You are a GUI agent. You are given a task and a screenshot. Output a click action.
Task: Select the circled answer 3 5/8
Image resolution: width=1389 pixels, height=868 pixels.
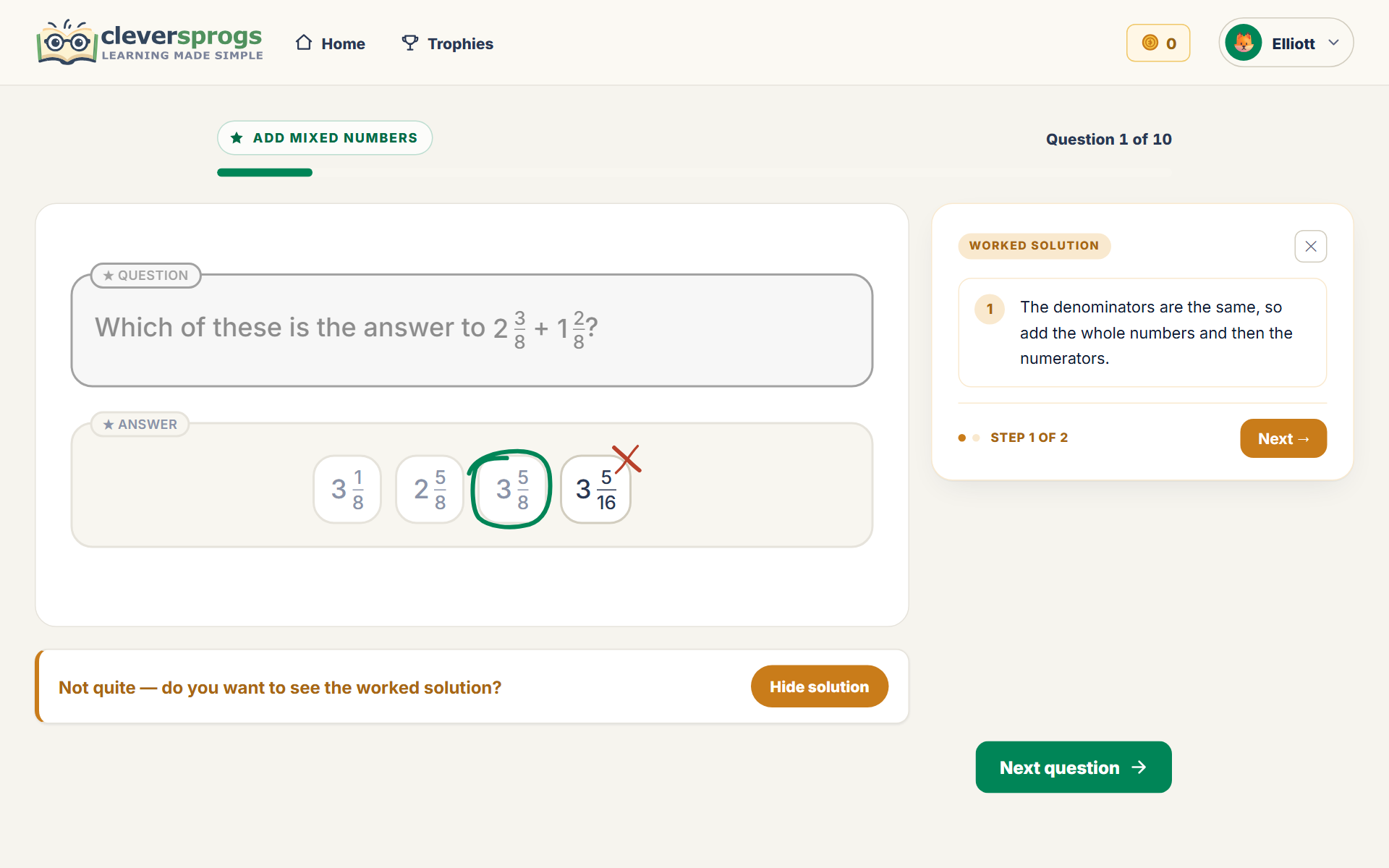(512, 490)
